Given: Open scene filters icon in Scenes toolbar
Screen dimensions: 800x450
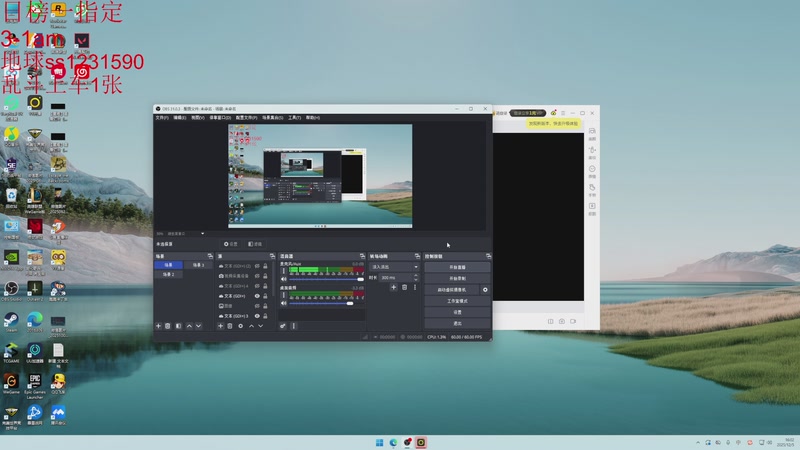Looking at the screenshot, I should click(x=179, y=326).
